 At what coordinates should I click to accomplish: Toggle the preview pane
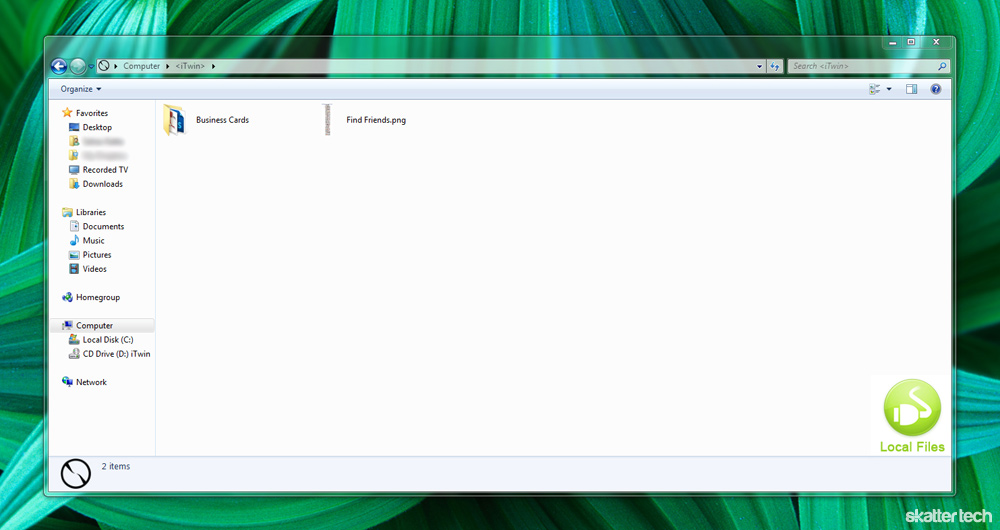(911, 89)
